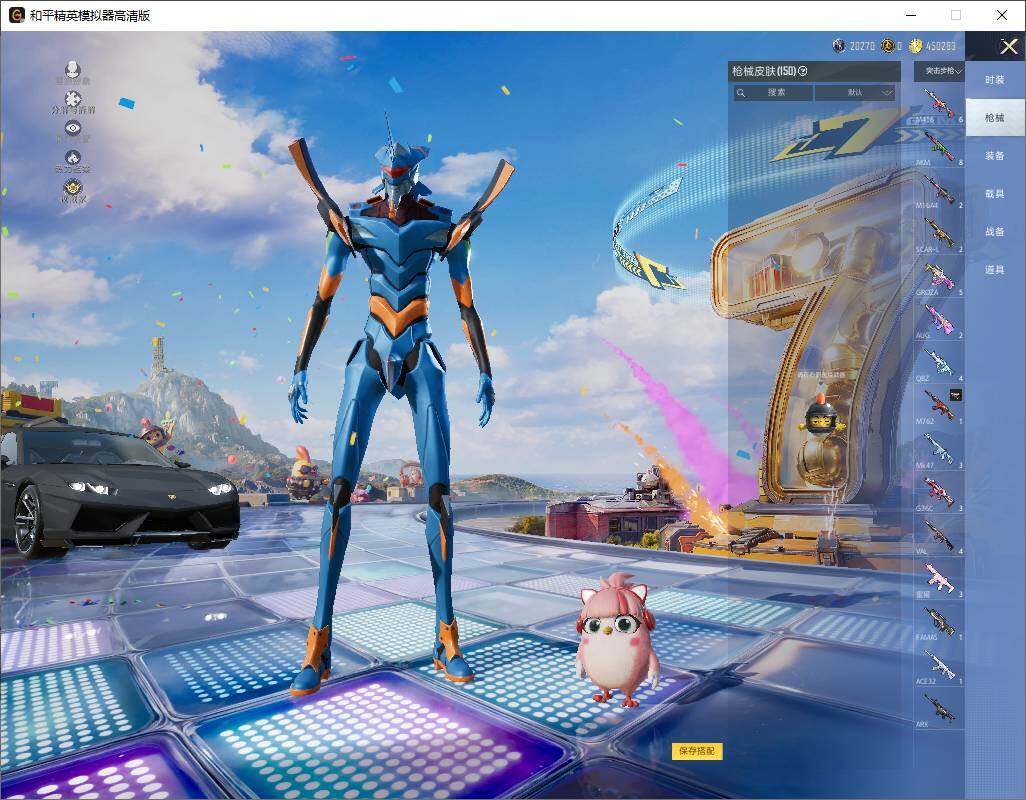Screen dimensions: 1026x800
Task: Click the middle gold badge currency icon
Action: click(887, 46)
